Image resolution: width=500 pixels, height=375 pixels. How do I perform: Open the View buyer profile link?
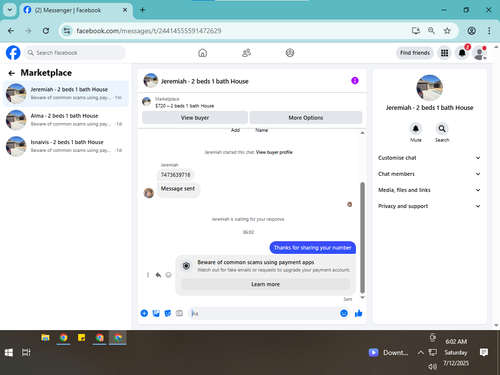click(x=274, y=152)
